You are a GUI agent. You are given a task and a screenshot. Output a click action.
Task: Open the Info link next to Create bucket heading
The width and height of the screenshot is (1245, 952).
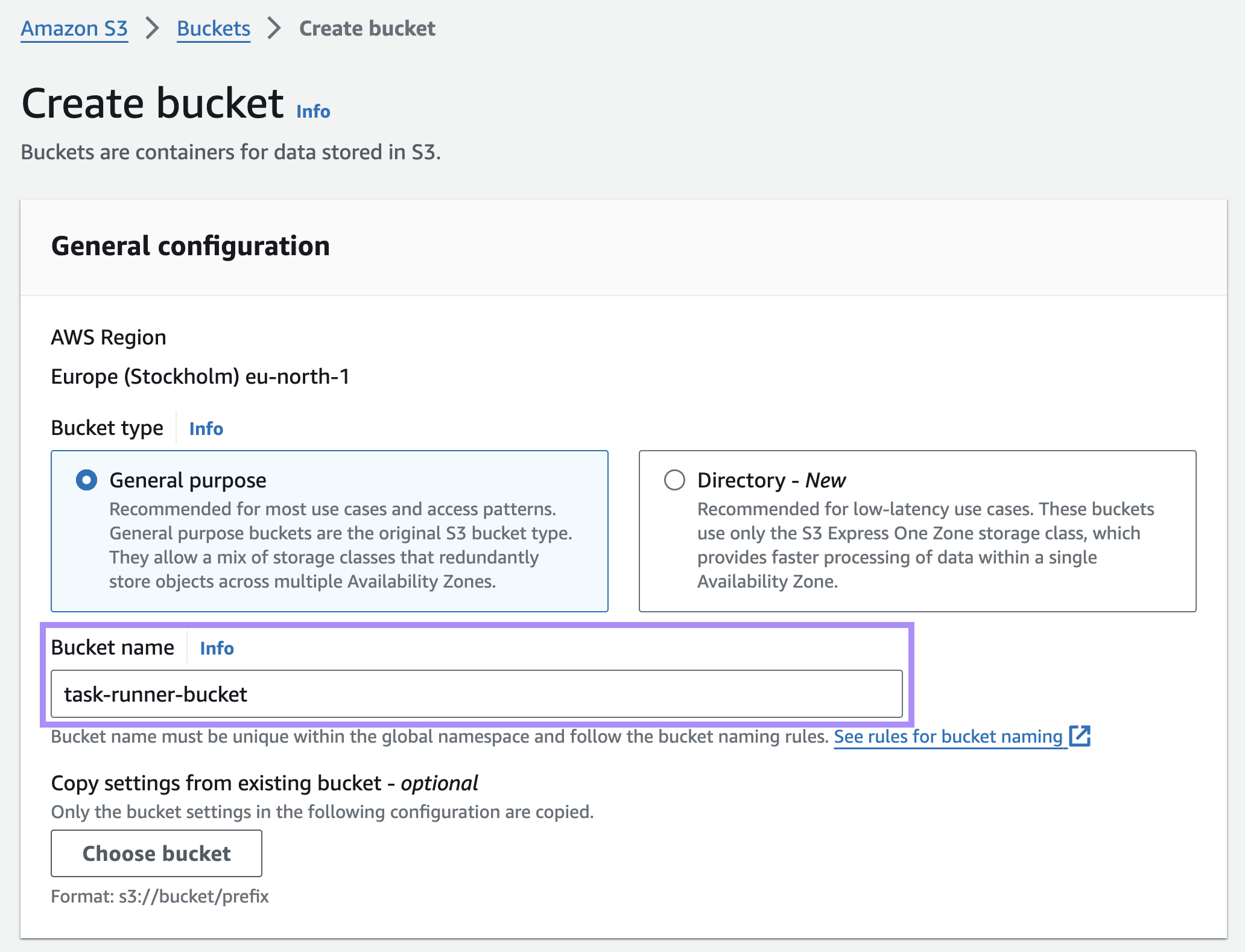pyautogui.click(x=312, y=110)
